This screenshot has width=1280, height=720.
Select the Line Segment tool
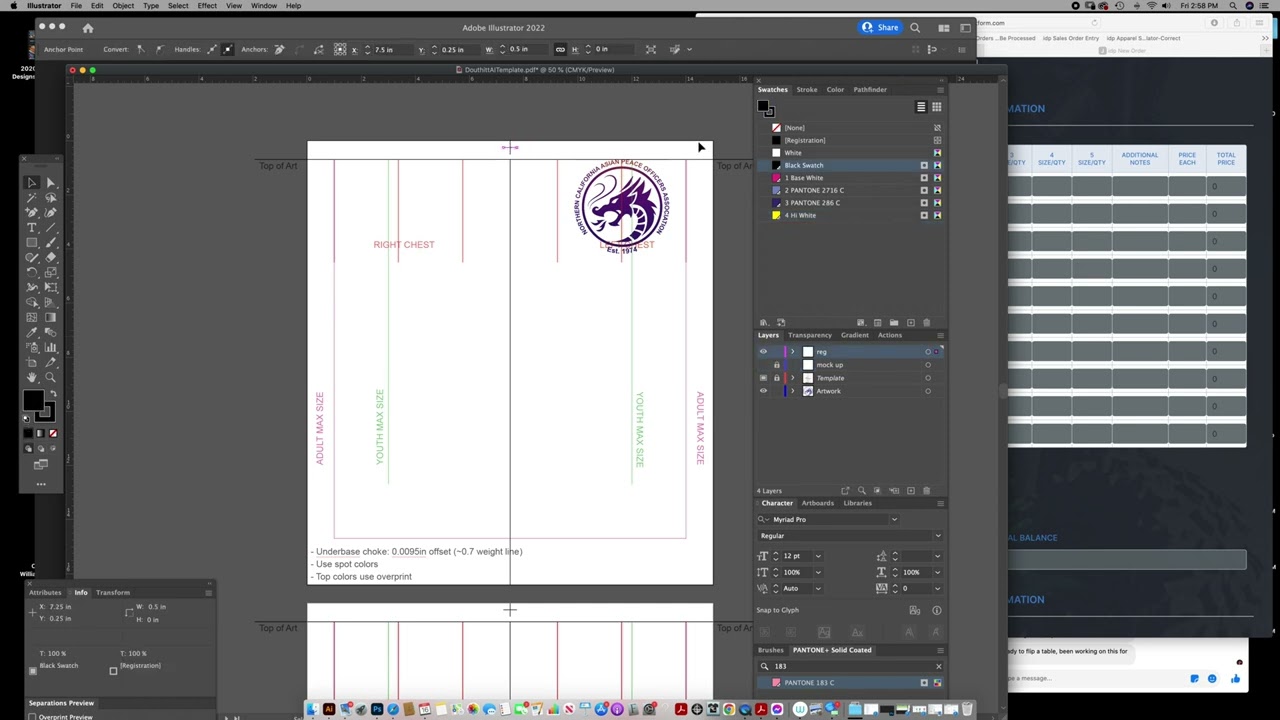(51, 228)
